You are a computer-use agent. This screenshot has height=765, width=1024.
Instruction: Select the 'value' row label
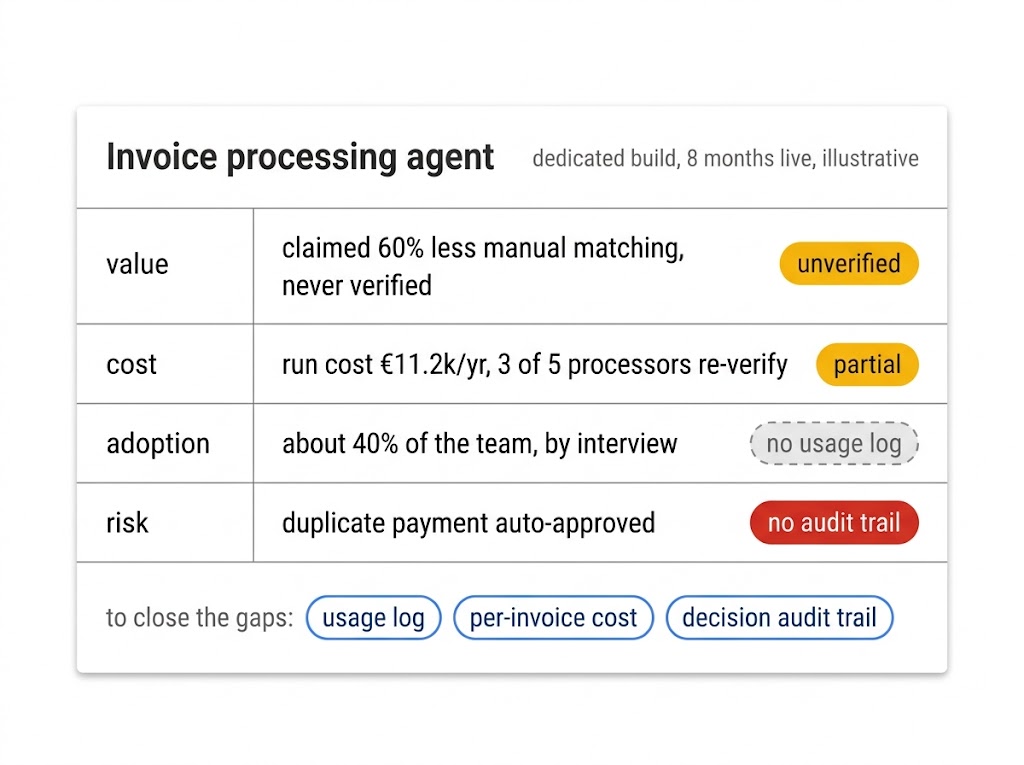(137, 265)
